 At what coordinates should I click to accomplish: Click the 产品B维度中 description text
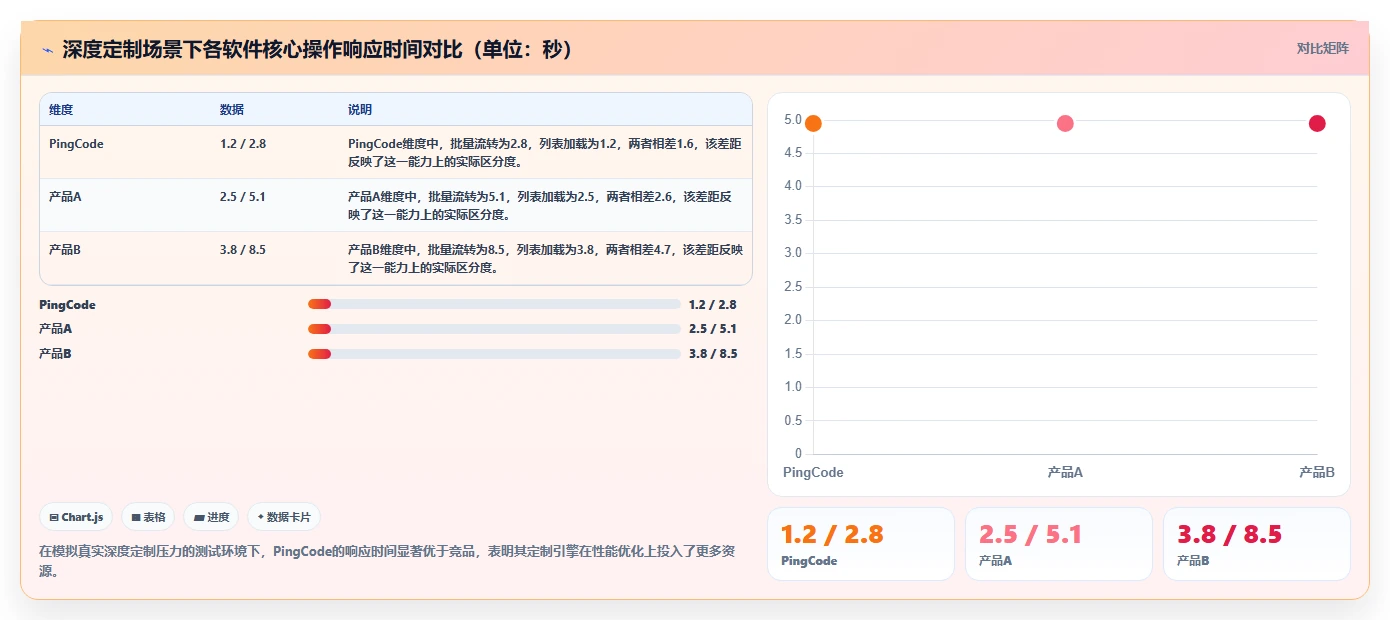[x=545, y=258]
